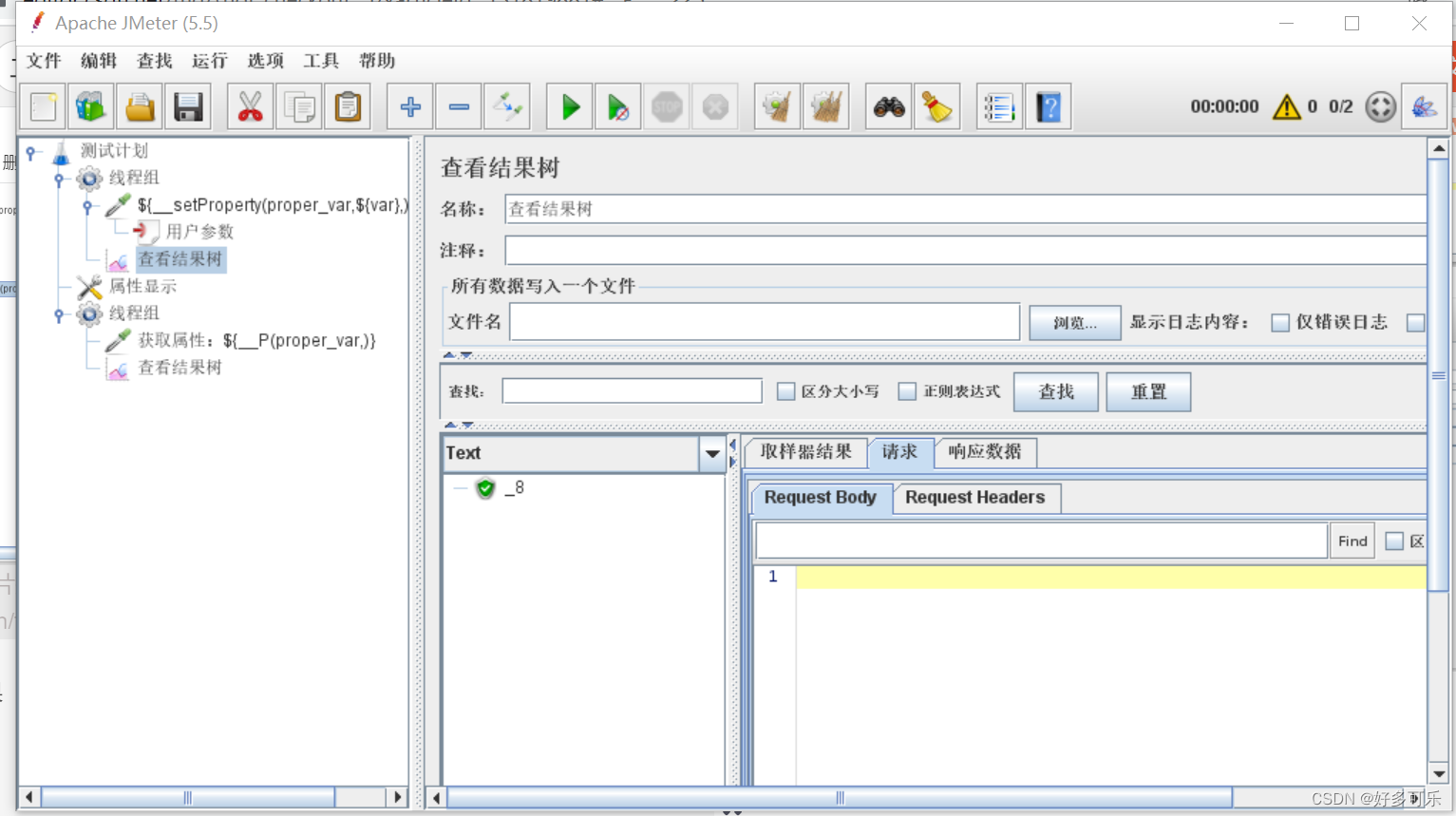The image size is (1456, 816).
Task: Toggle the checkbox beside Find button
Action: click(x=1394, y=541)
